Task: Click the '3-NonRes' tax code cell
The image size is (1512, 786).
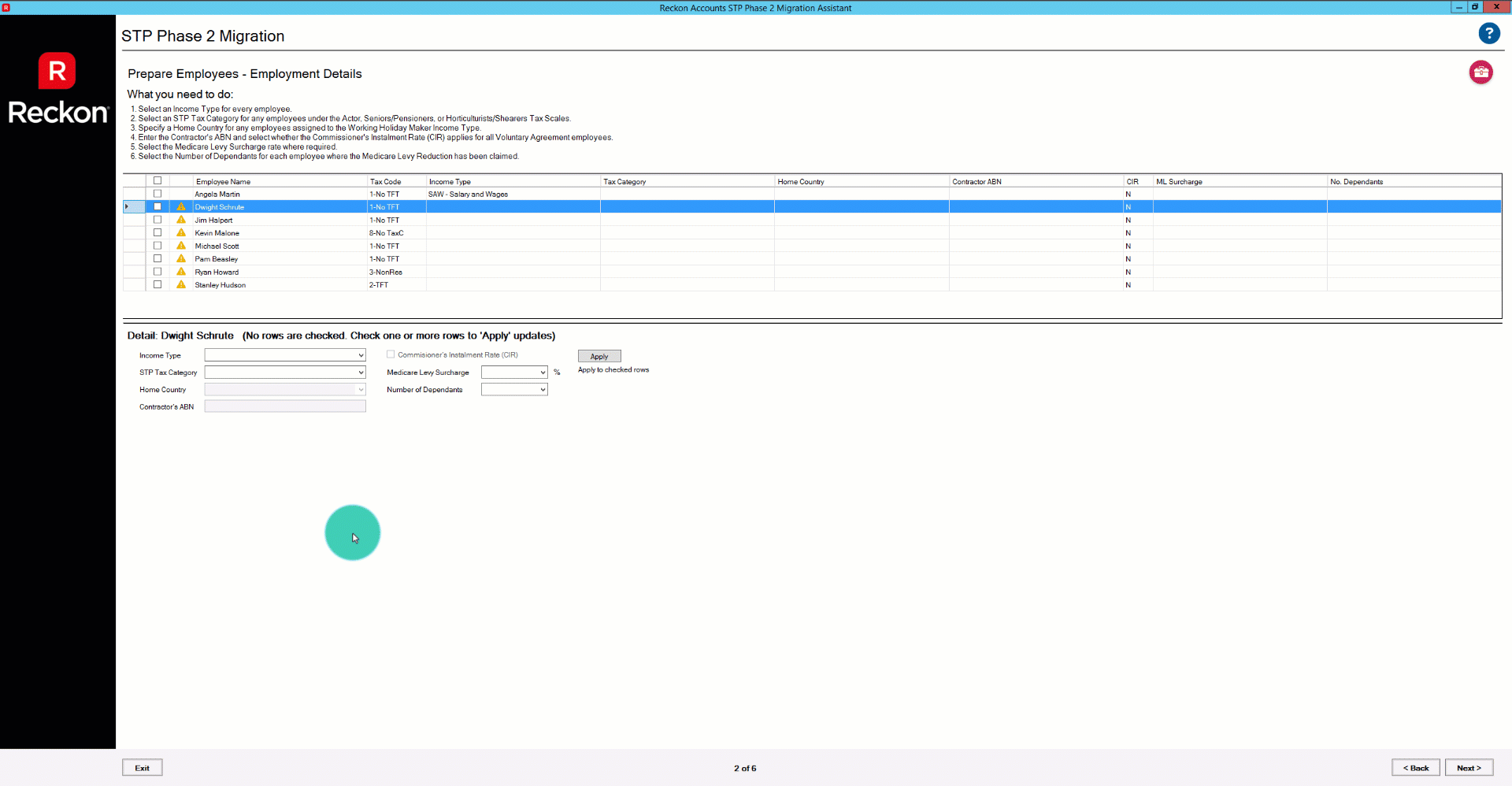Action: tap(397, 272)
